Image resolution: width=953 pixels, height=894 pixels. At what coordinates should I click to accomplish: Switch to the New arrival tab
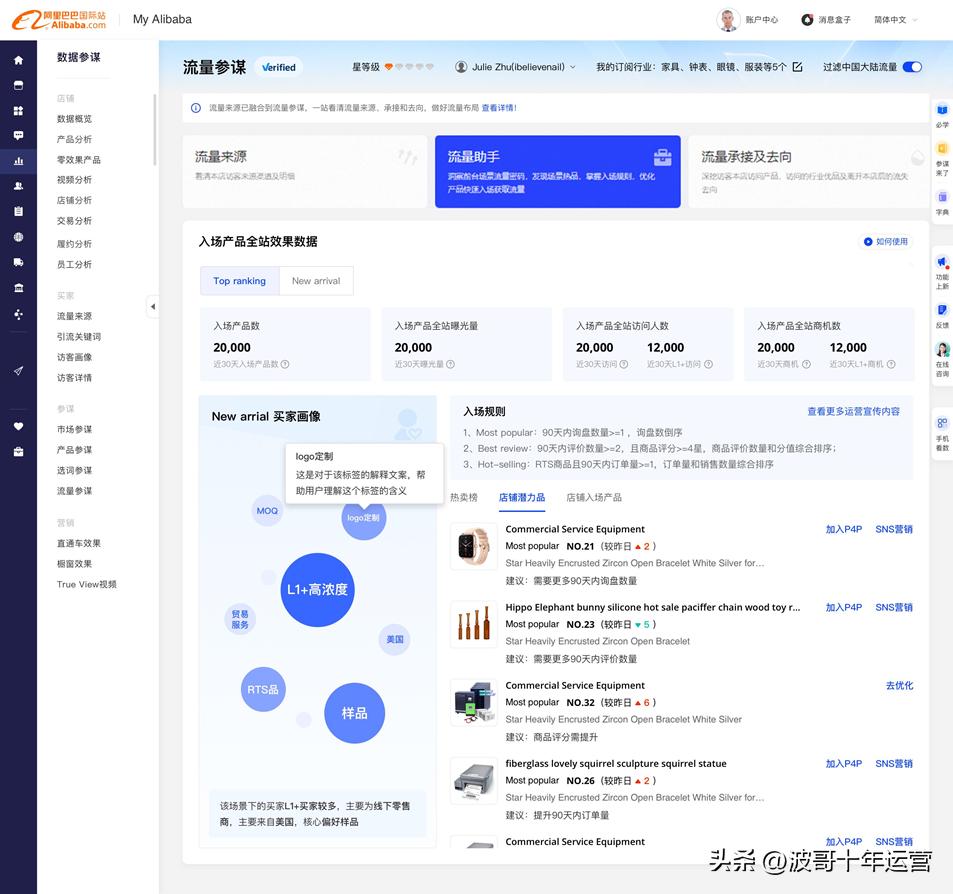click(316, 281)
